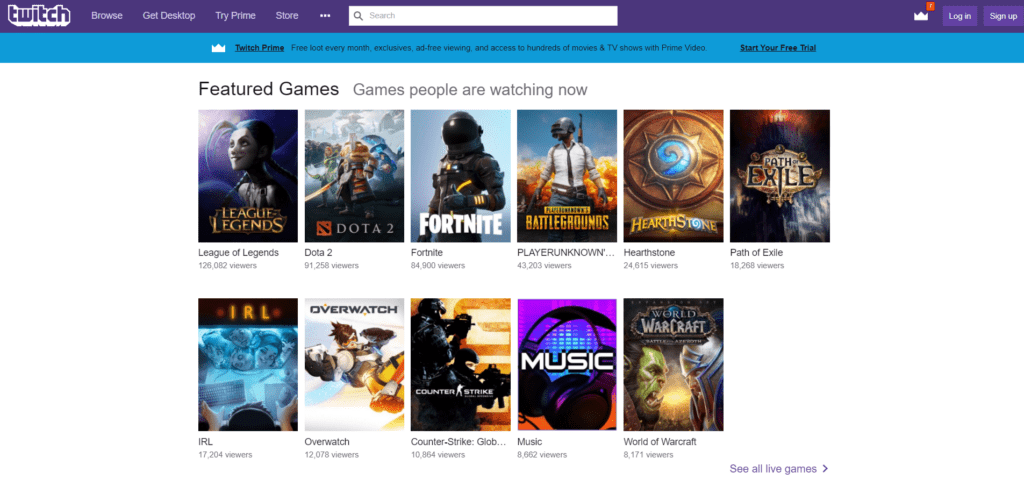Open See all live games link
The height and width of the screenshot is (487, 1024).
tap(773, 469)
